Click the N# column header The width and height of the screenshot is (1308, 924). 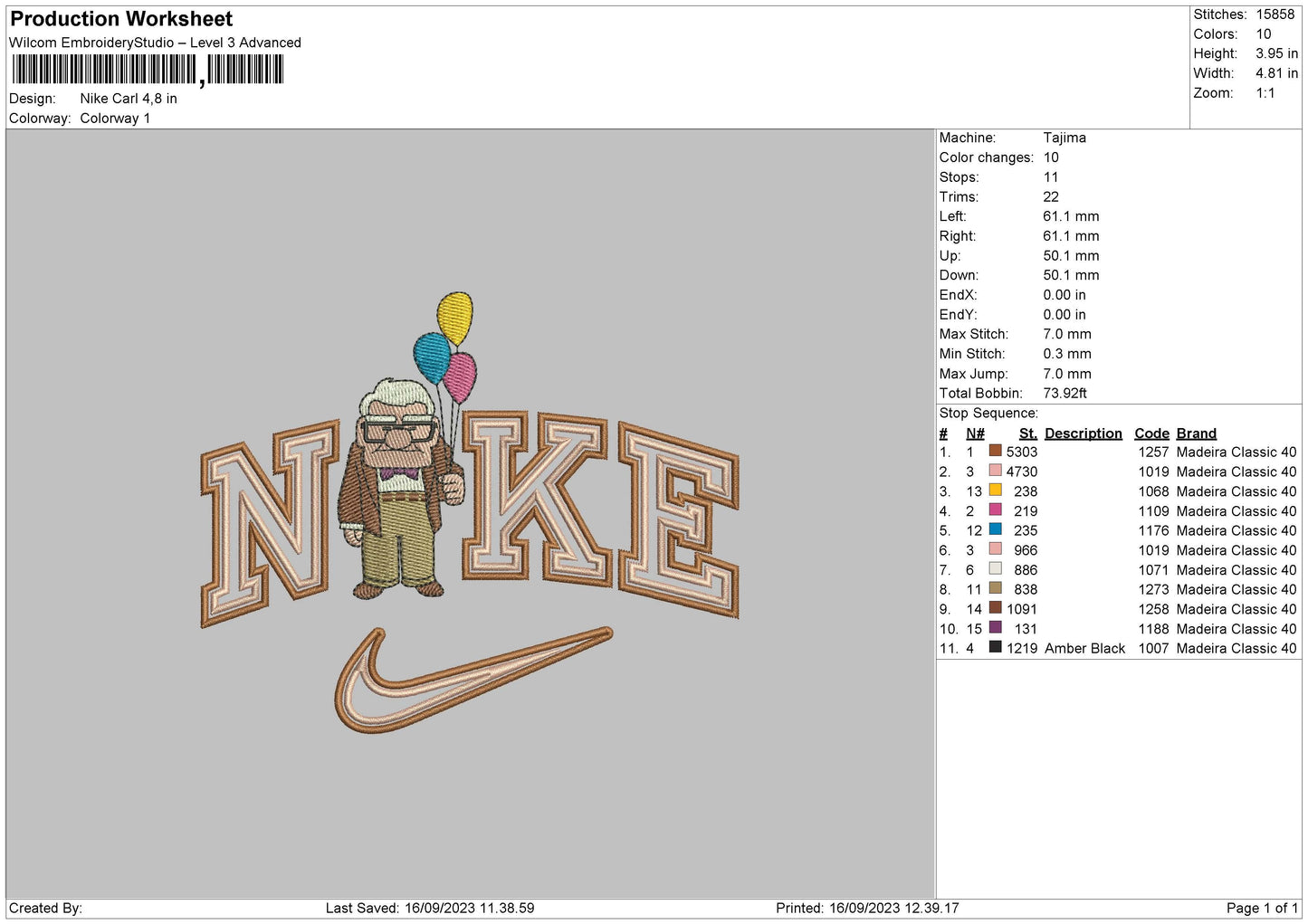[x=975, y=433]
